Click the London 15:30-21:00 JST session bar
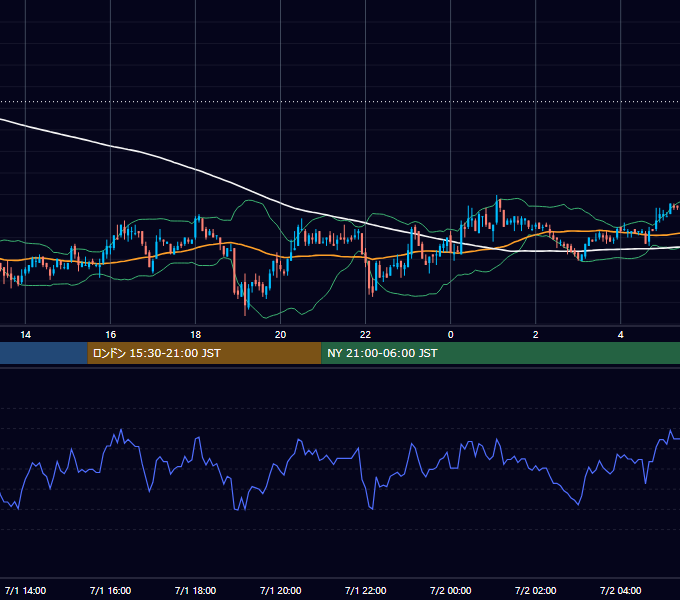 (204, 353)
